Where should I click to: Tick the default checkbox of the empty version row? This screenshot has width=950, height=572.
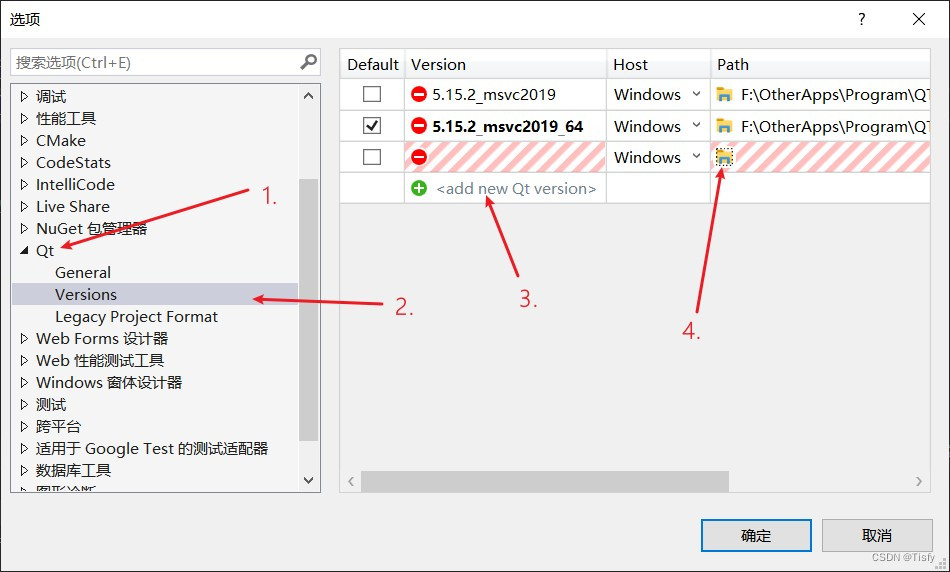tap(371, 158)
